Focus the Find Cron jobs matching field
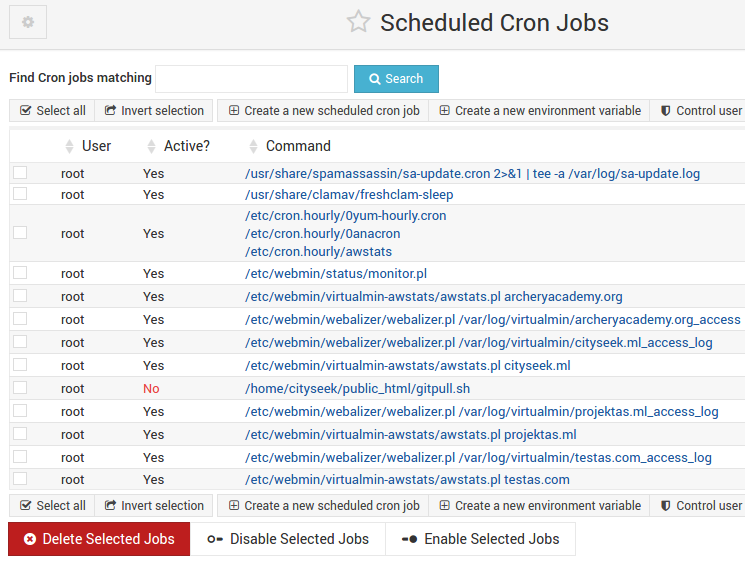This screenshot has height=566, width=745. point(251,79)
